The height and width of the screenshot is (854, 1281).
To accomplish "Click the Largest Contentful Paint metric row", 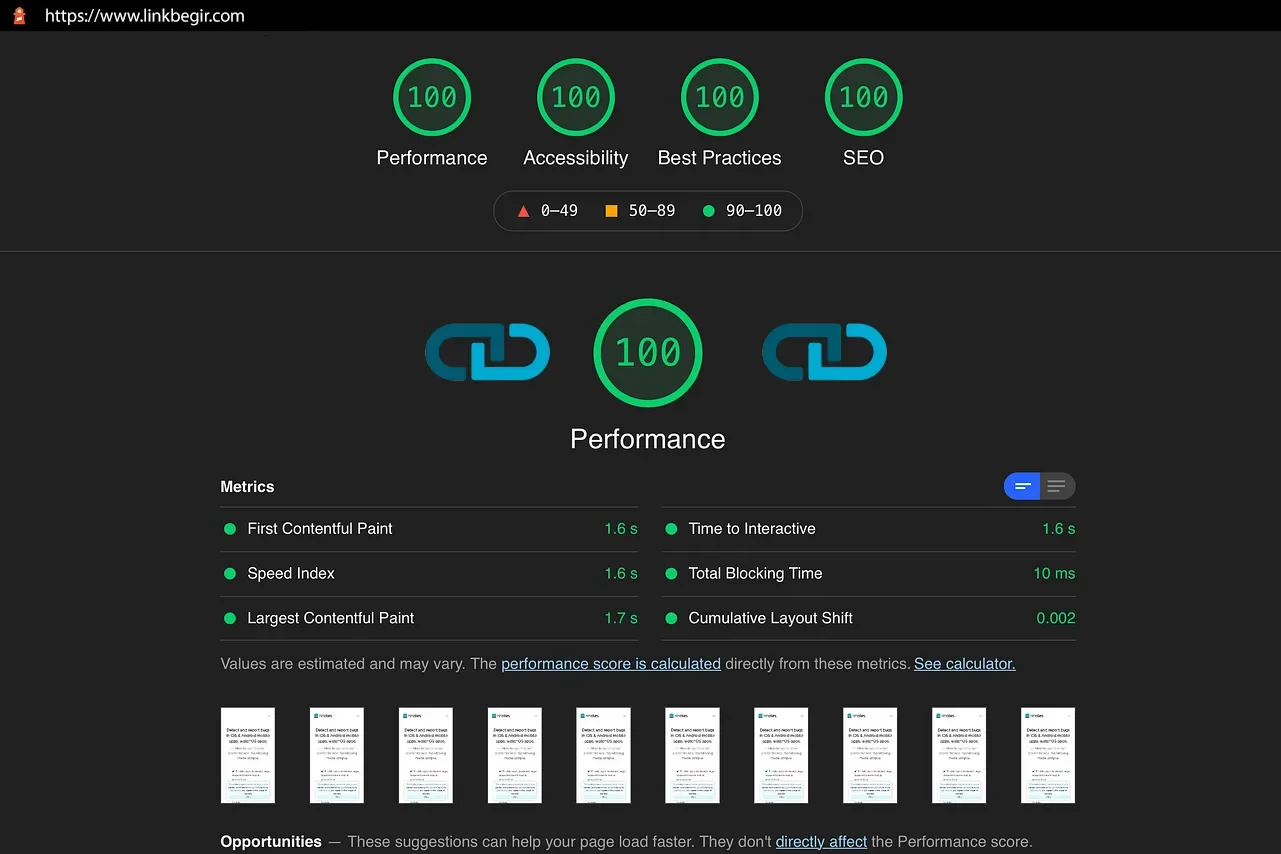I will click(x=330, y=618).
